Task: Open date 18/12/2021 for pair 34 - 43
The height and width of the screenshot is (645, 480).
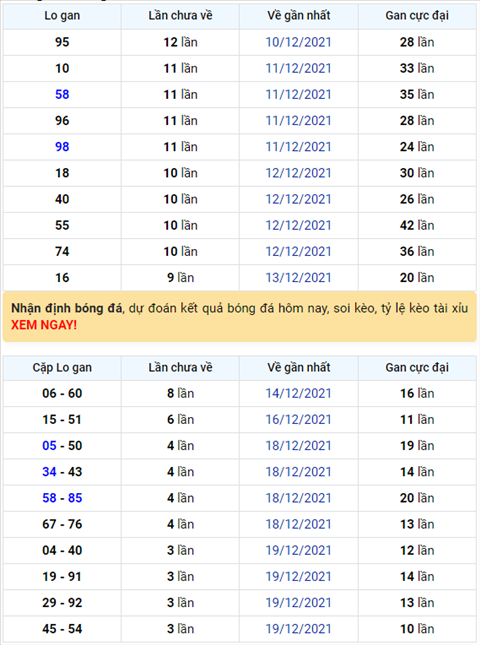Action: coord(298,472)
